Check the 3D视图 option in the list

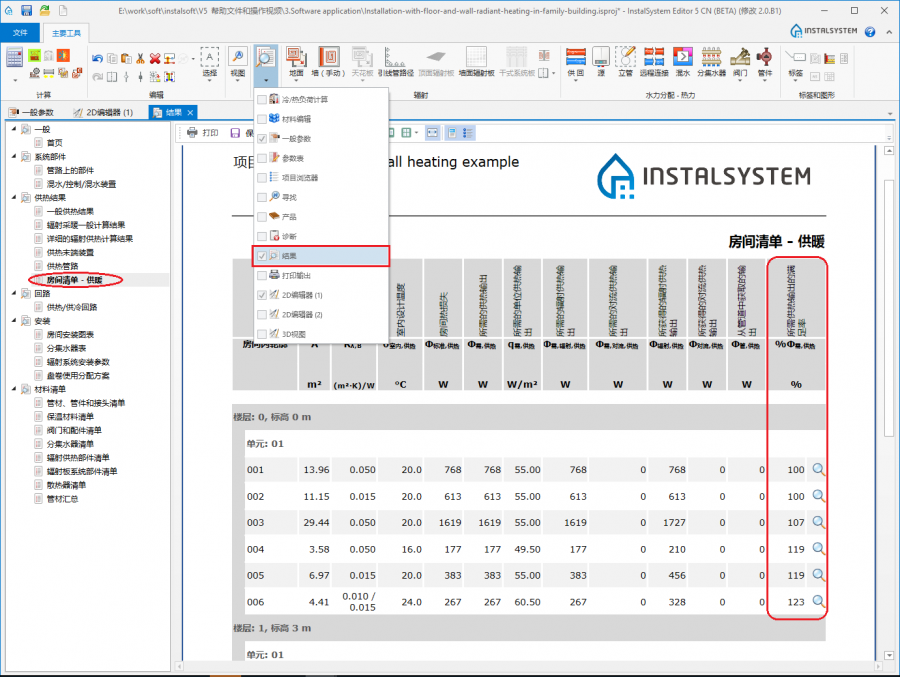262,333
